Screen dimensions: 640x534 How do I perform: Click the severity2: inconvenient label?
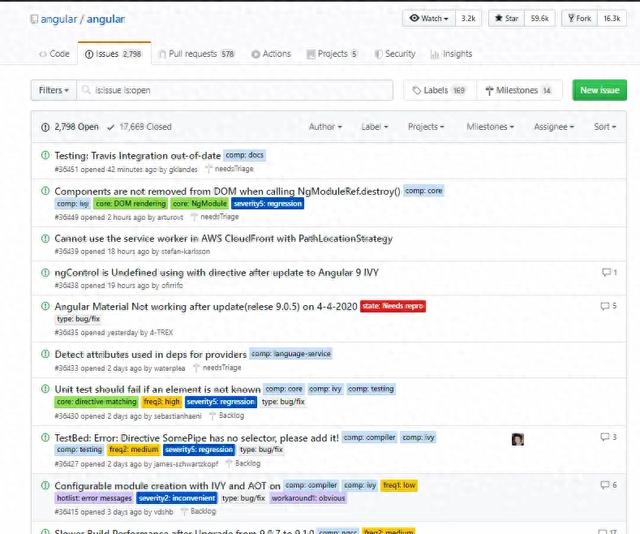(177, 498)
